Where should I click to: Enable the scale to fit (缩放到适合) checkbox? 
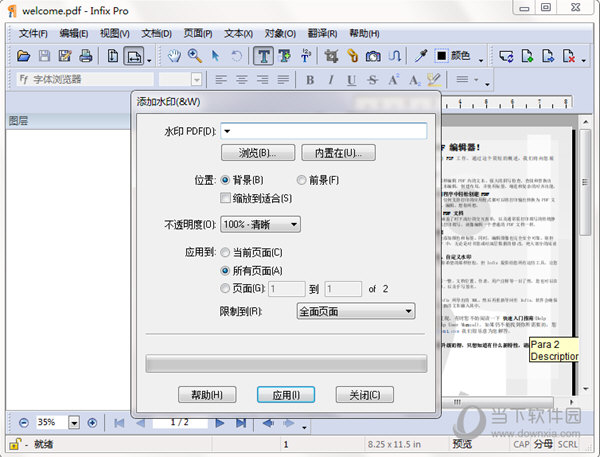click(225, 198)
